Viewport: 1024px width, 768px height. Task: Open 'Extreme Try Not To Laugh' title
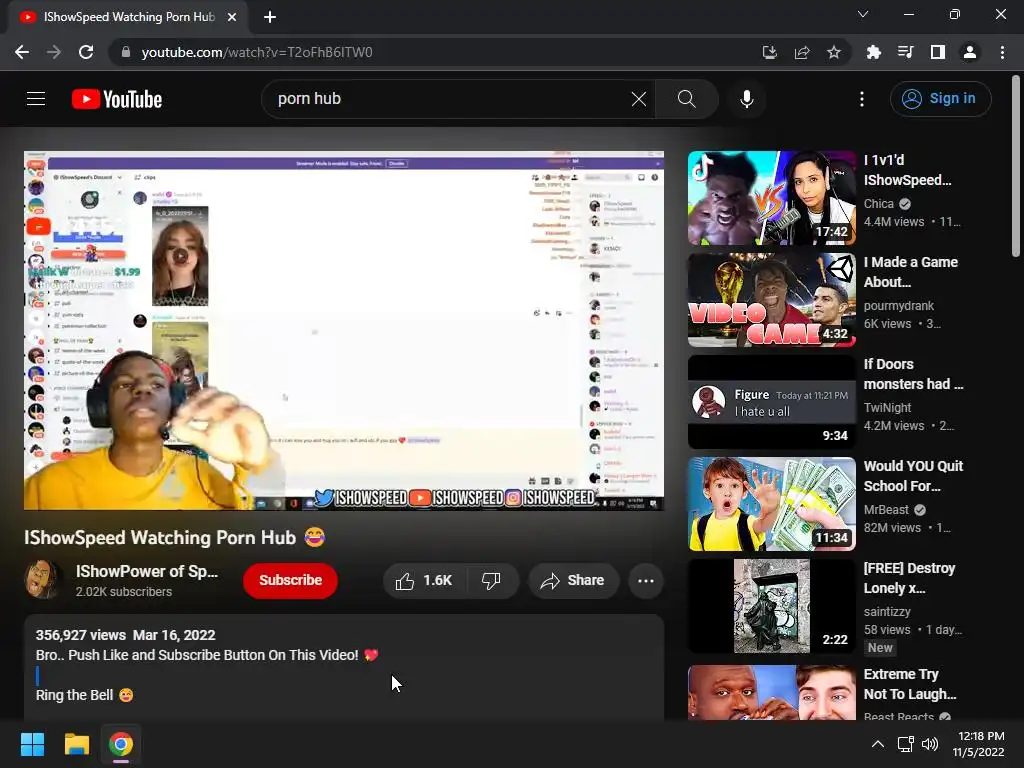pyautogui.click(x=910, y=684)
